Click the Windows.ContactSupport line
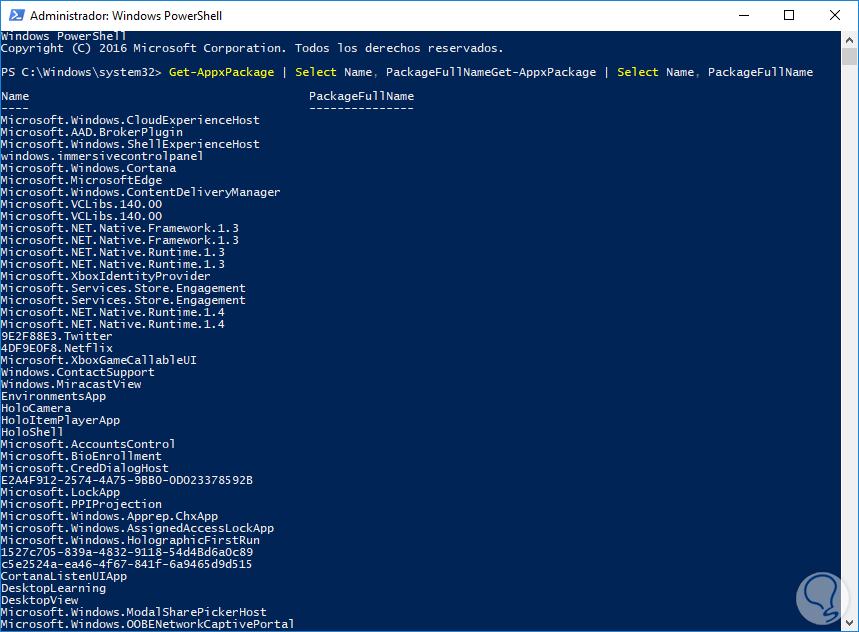The height and width of the screenshot is (632, 859). pos(77,372)
